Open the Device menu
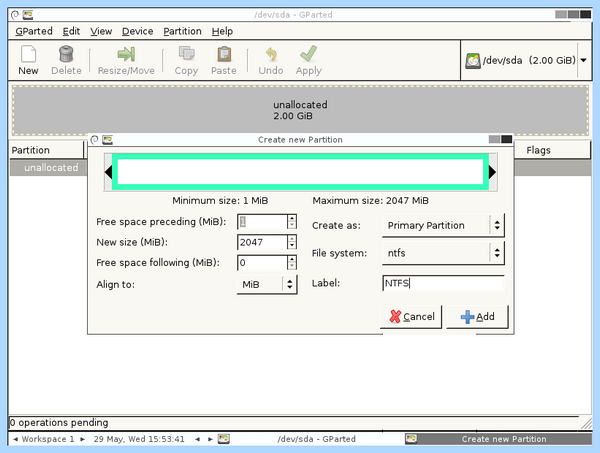This screenshot has height=453, width=600. [137, 31]
